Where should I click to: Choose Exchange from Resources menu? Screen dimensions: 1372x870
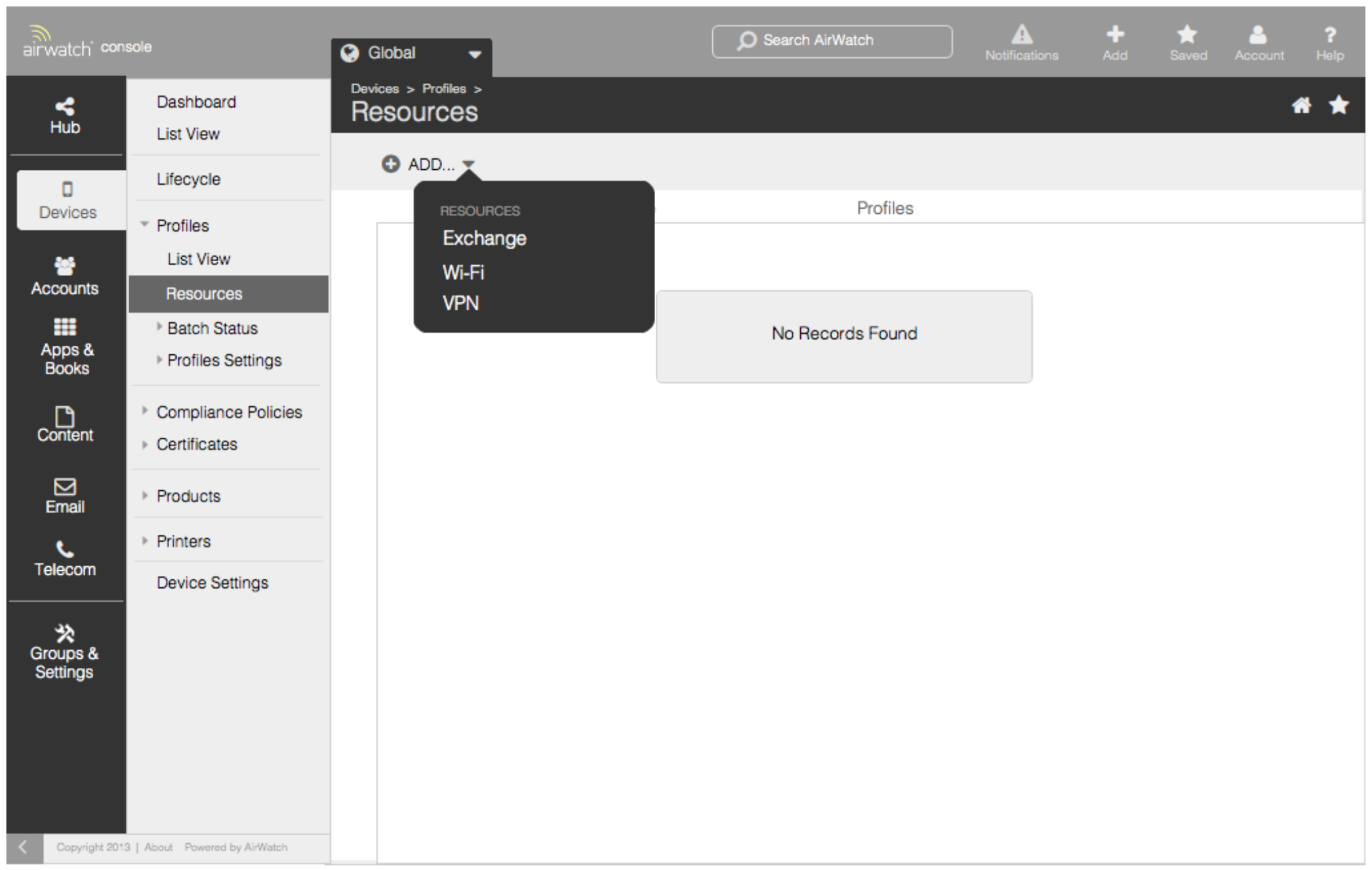[485, 238]
